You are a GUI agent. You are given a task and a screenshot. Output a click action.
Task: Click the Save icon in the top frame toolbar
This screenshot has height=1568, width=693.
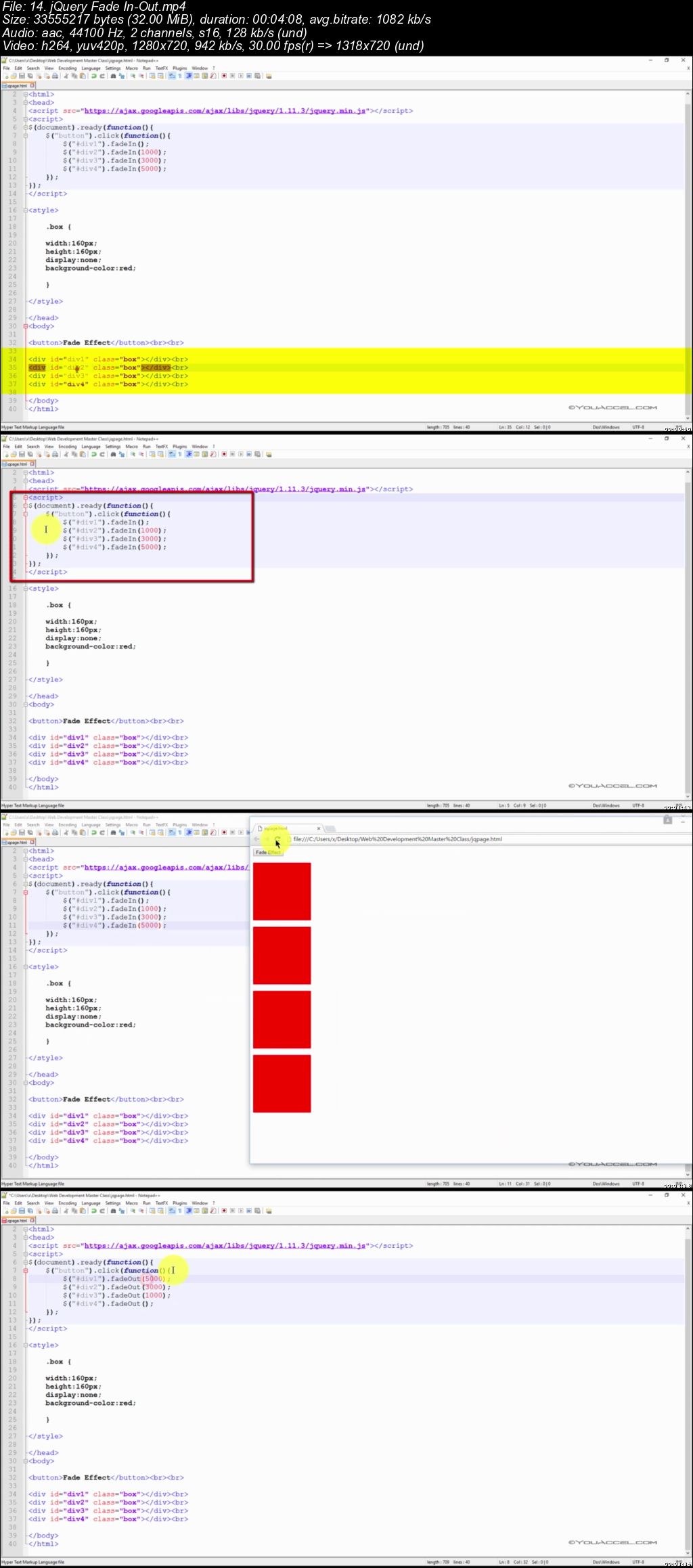pos(22,76)
